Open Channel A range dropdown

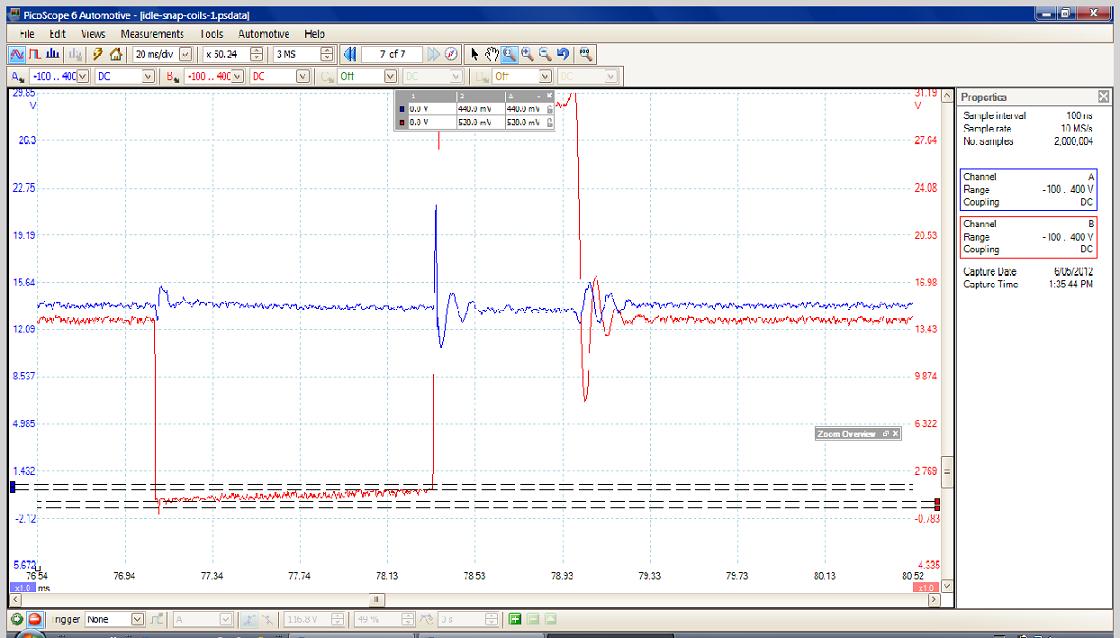[83, 76]
